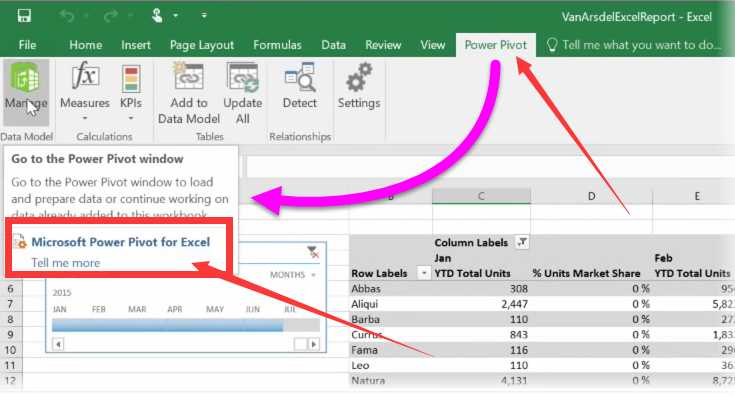Select cell with value 308
Image resolution: width=735 pixels, height=398 pixels.
coord(481,289)
